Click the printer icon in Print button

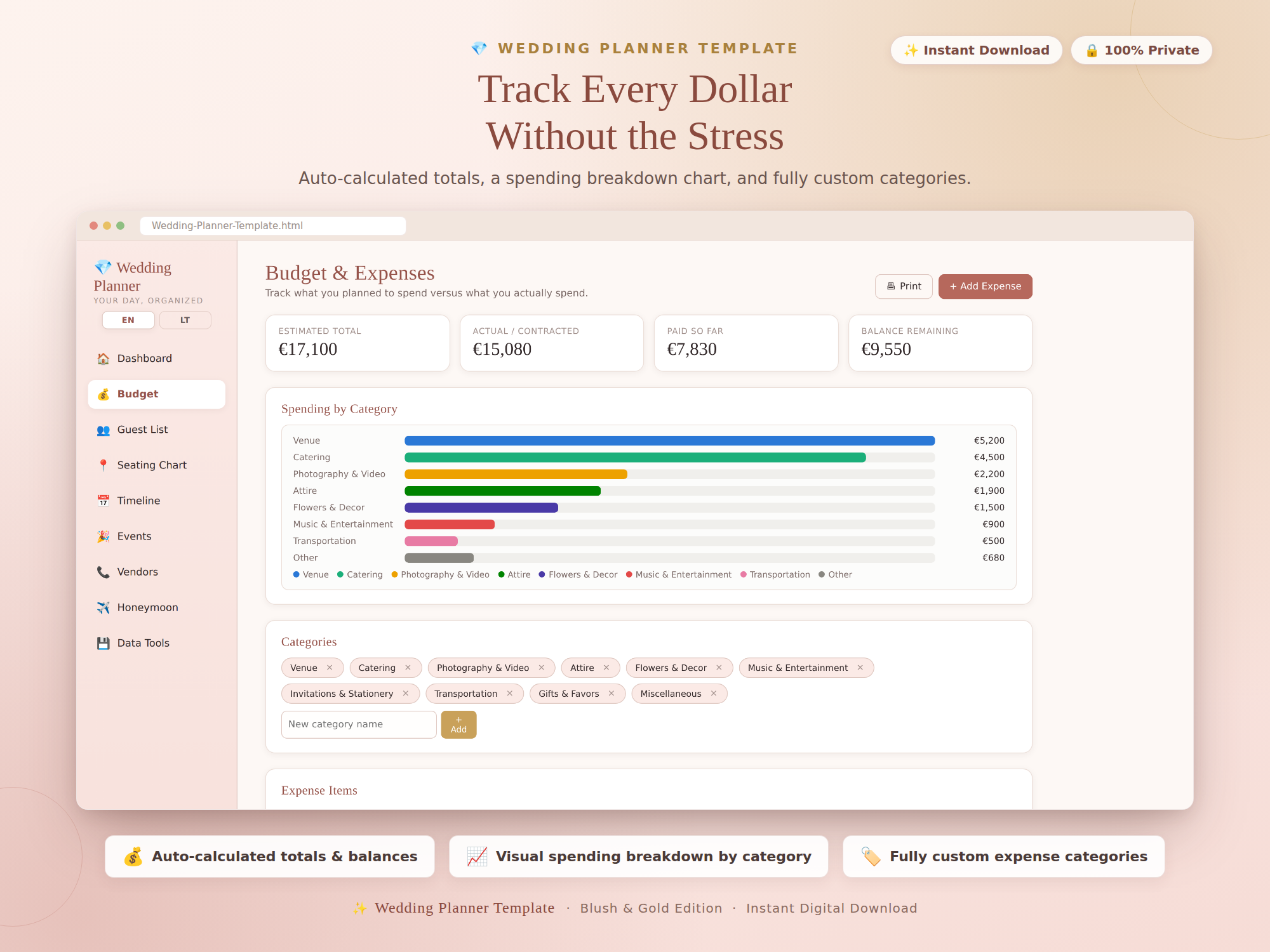[891, 286]
